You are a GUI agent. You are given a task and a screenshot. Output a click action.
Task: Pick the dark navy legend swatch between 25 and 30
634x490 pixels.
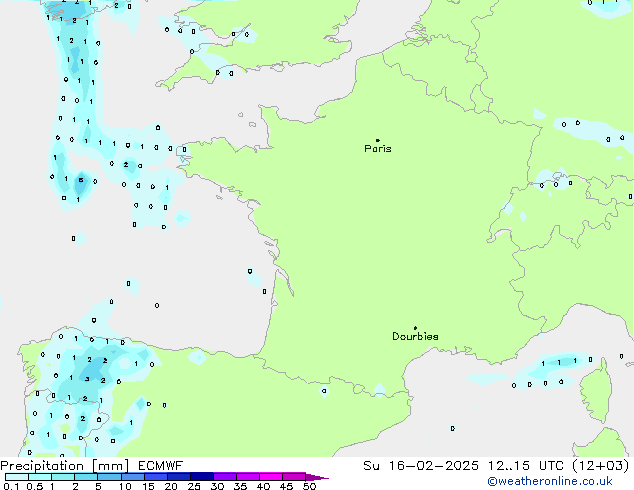click(x=202, y=477)
